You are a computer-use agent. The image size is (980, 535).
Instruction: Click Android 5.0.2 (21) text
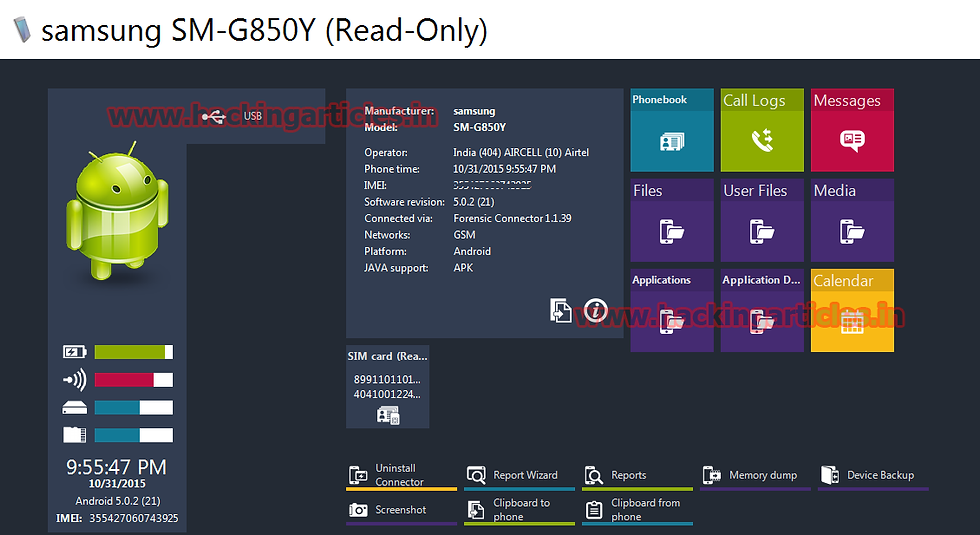pyautogui.click(x=118, y=501)
